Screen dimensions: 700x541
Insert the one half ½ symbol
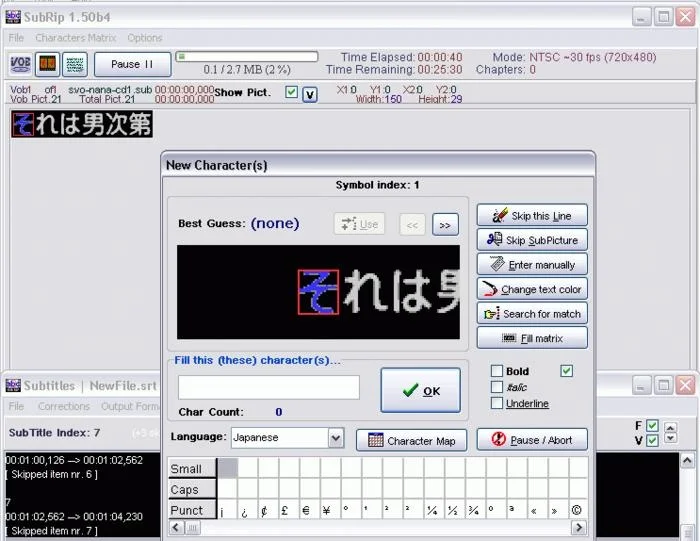[455, 510]
